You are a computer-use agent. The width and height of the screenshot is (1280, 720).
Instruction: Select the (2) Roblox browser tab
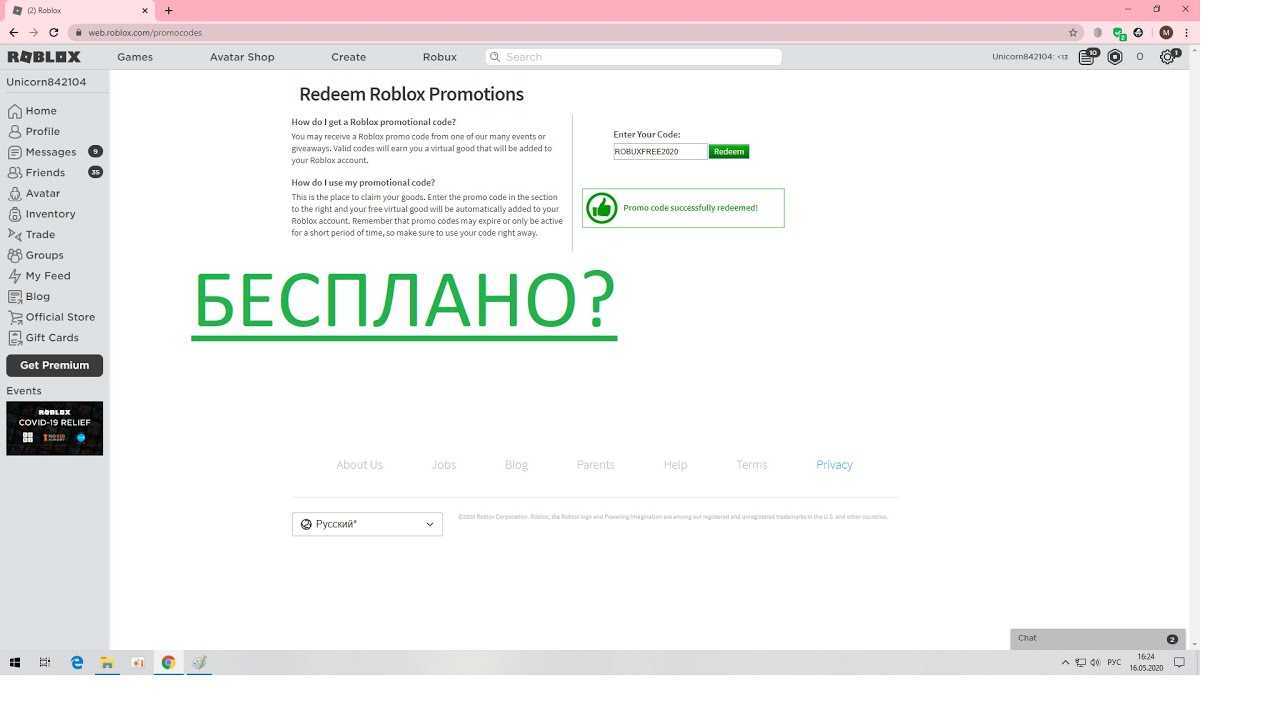[x=80, y=10]
